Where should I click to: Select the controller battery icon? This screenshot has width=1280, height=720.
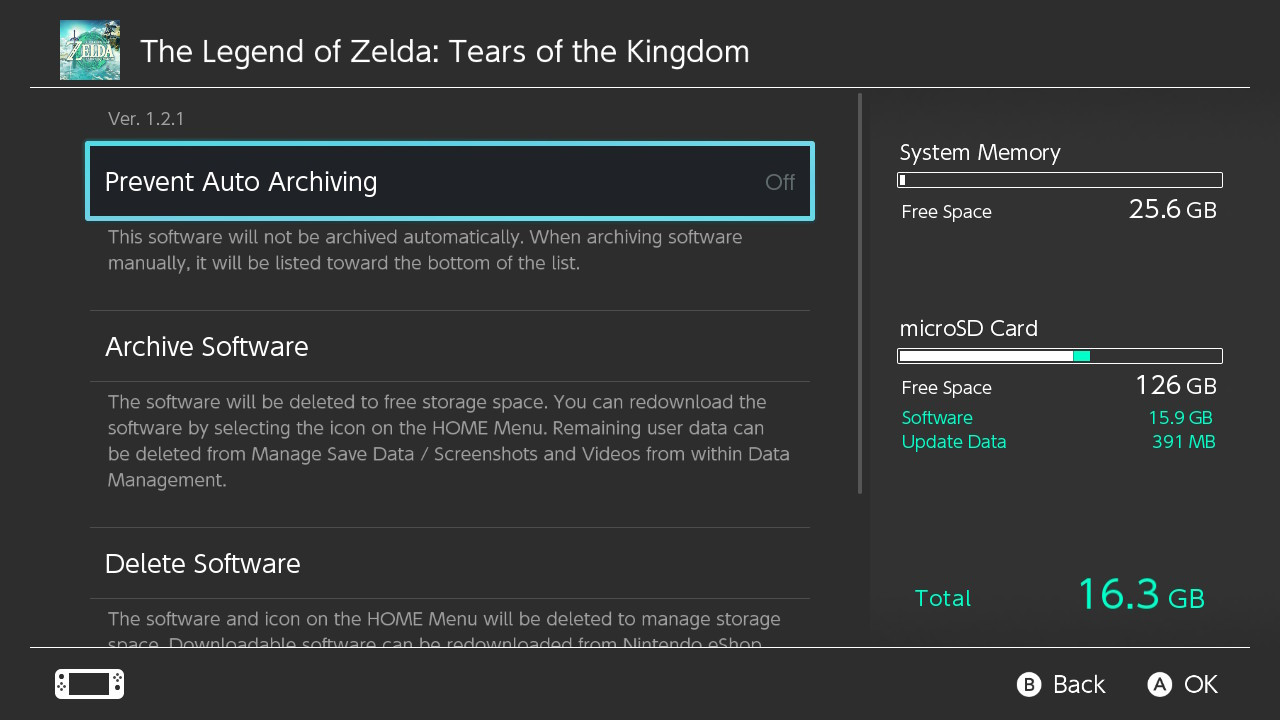[88, 684]
